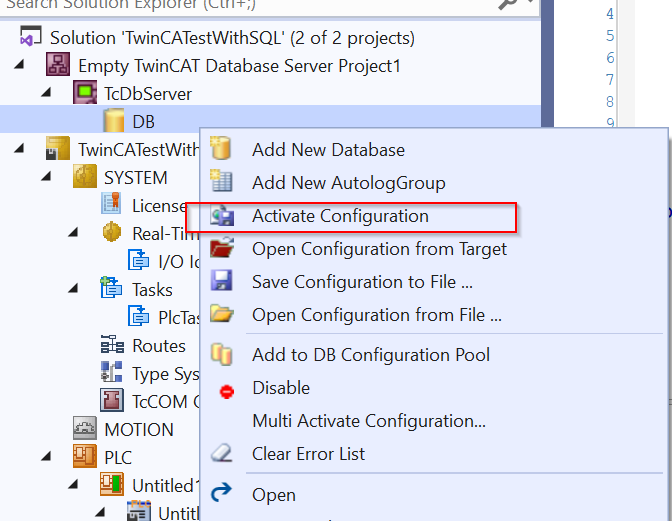Collapse the TcDbServer tree node

click(46, 93)
